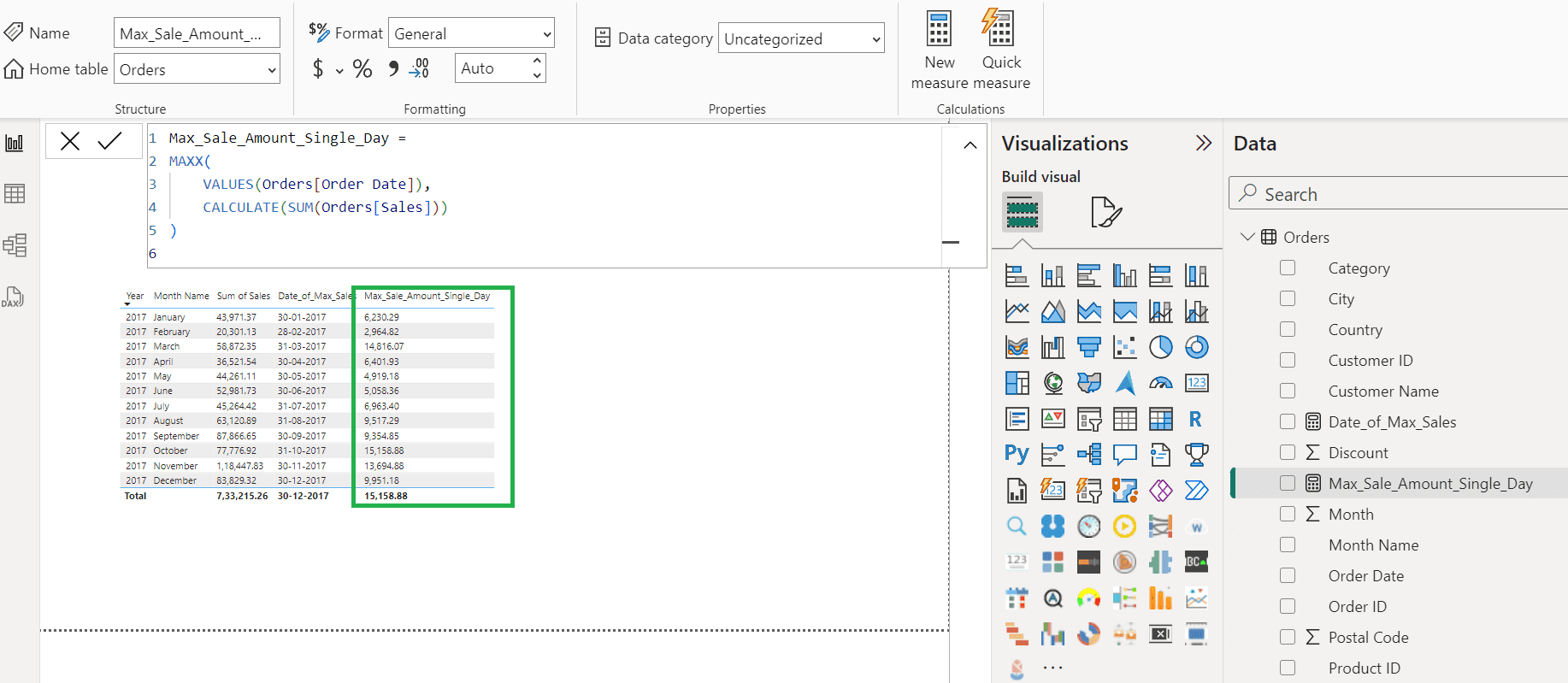1568x683 pixels.
Task: Switch to the Format visual tab
Action: pos(1105,212)
